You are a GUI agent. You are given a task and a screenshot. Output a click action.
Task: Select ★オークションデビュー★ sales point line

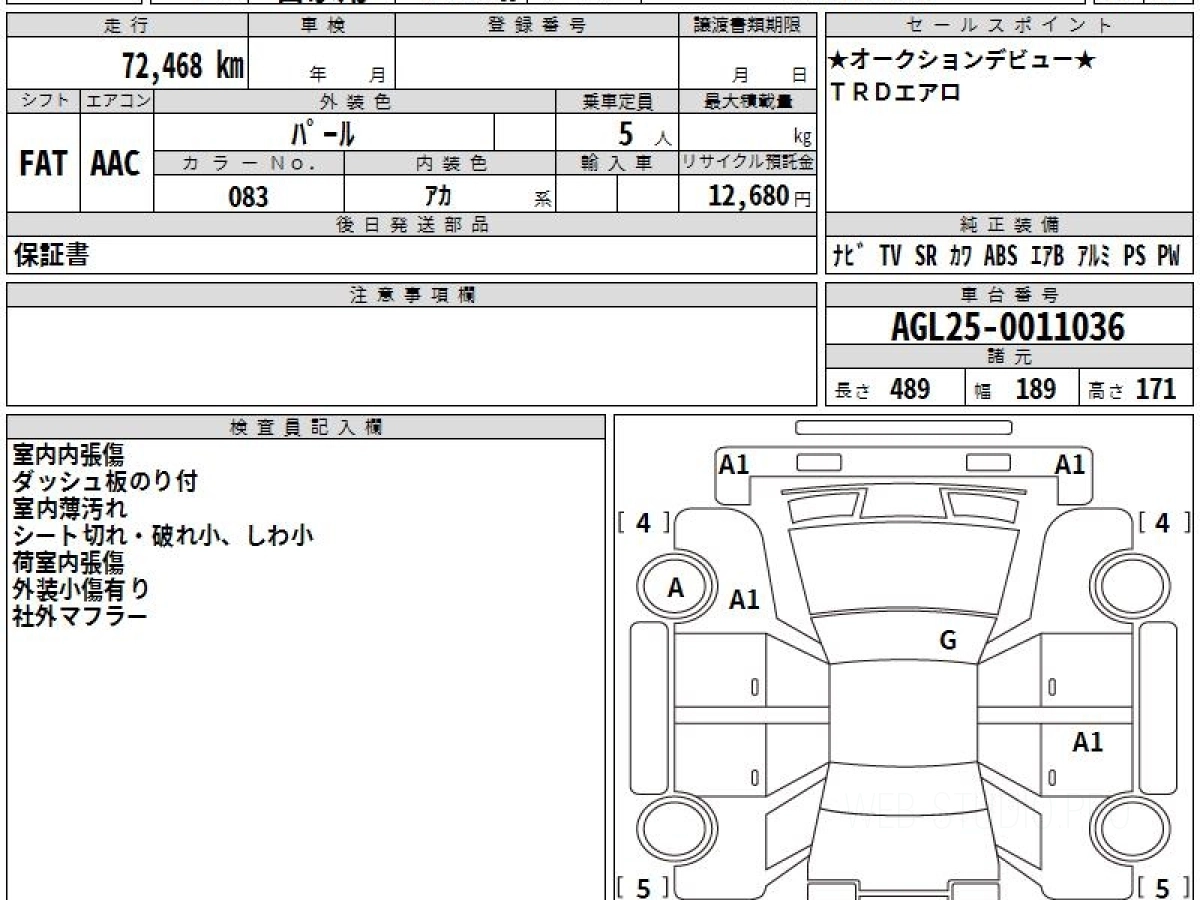963,60
